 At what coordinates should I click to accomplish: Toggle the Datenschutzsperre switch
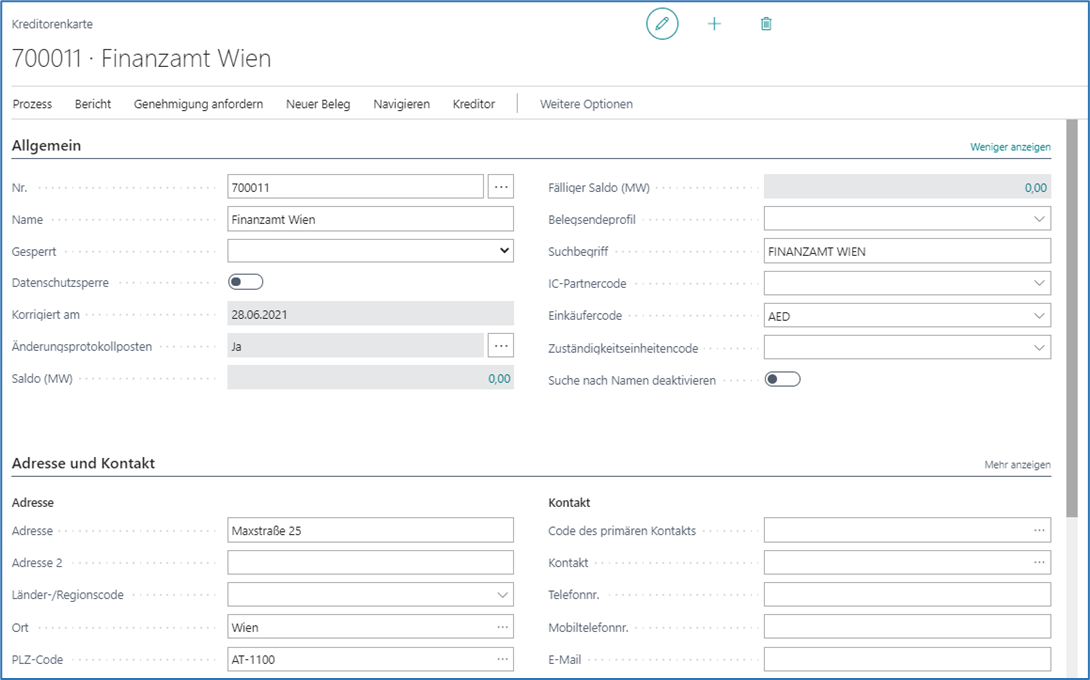(x=246, y=282)
